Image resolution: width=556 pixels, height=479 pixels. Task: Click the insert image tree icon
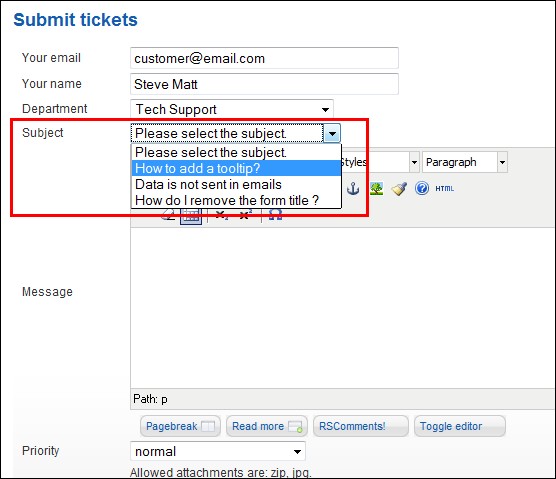coord(376,188)
